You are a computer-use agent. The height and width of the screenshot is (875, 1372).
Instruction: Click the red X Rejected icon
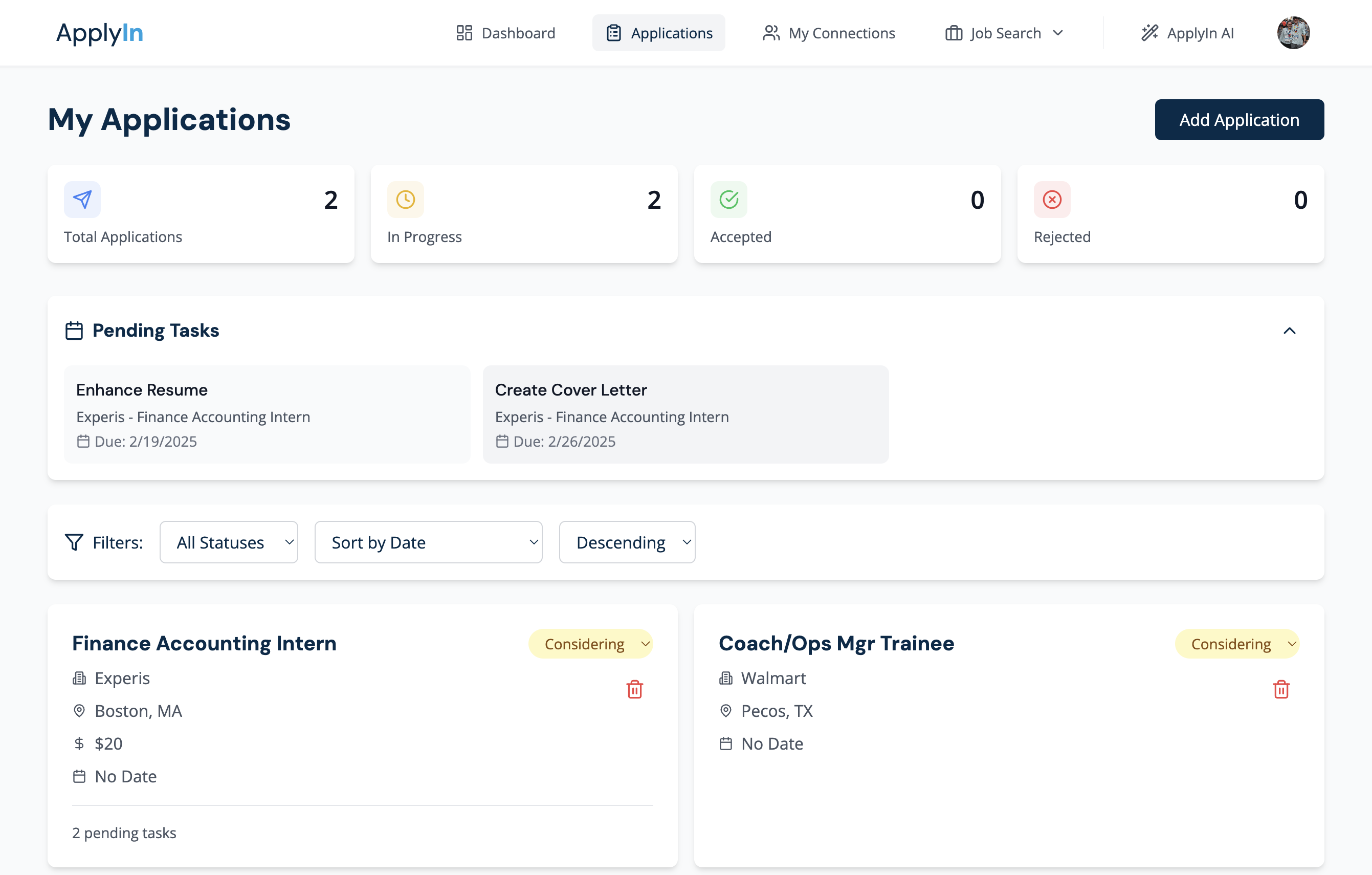click(1051, 200)
